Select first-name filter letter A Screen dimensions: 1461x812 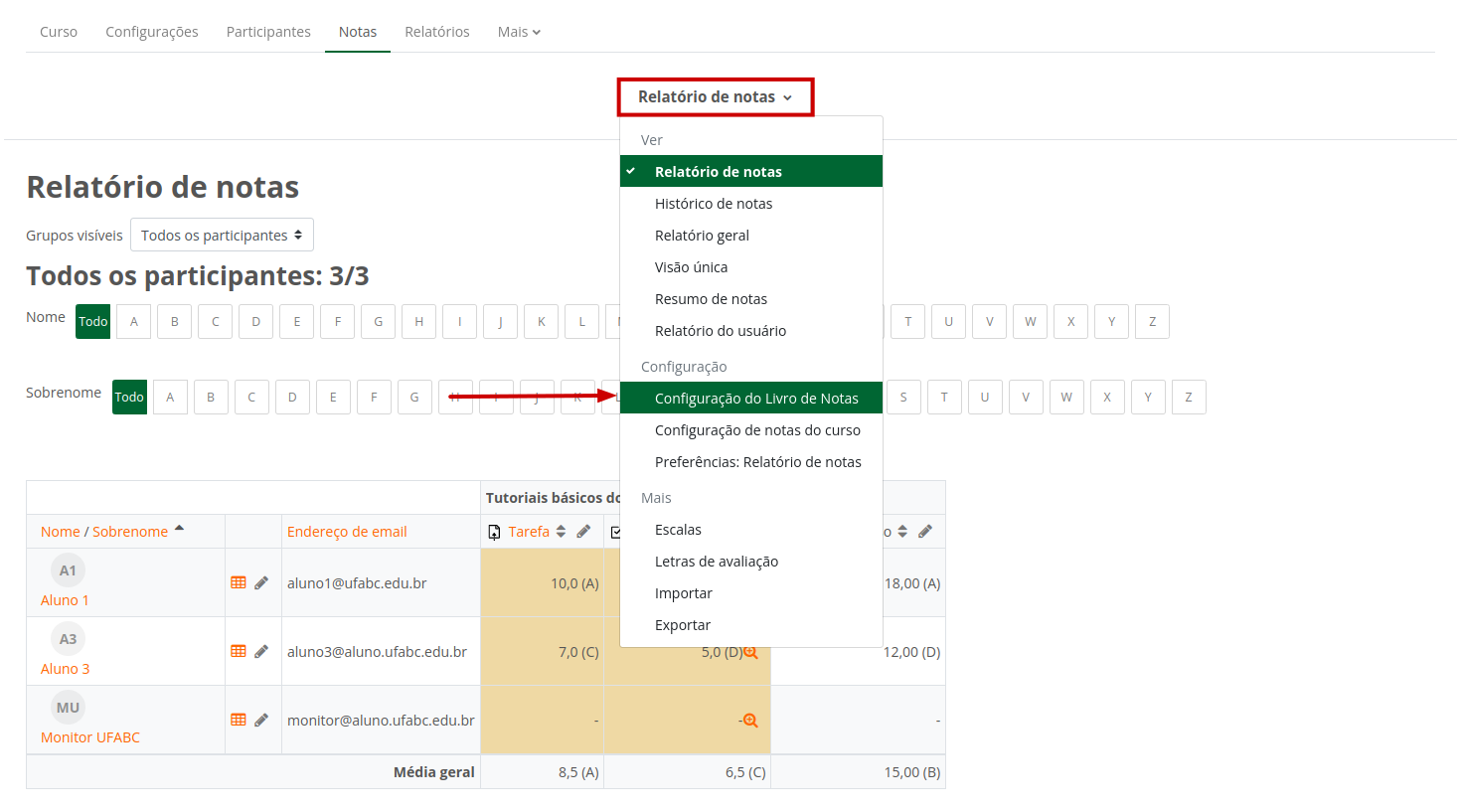tap(134, 321)
